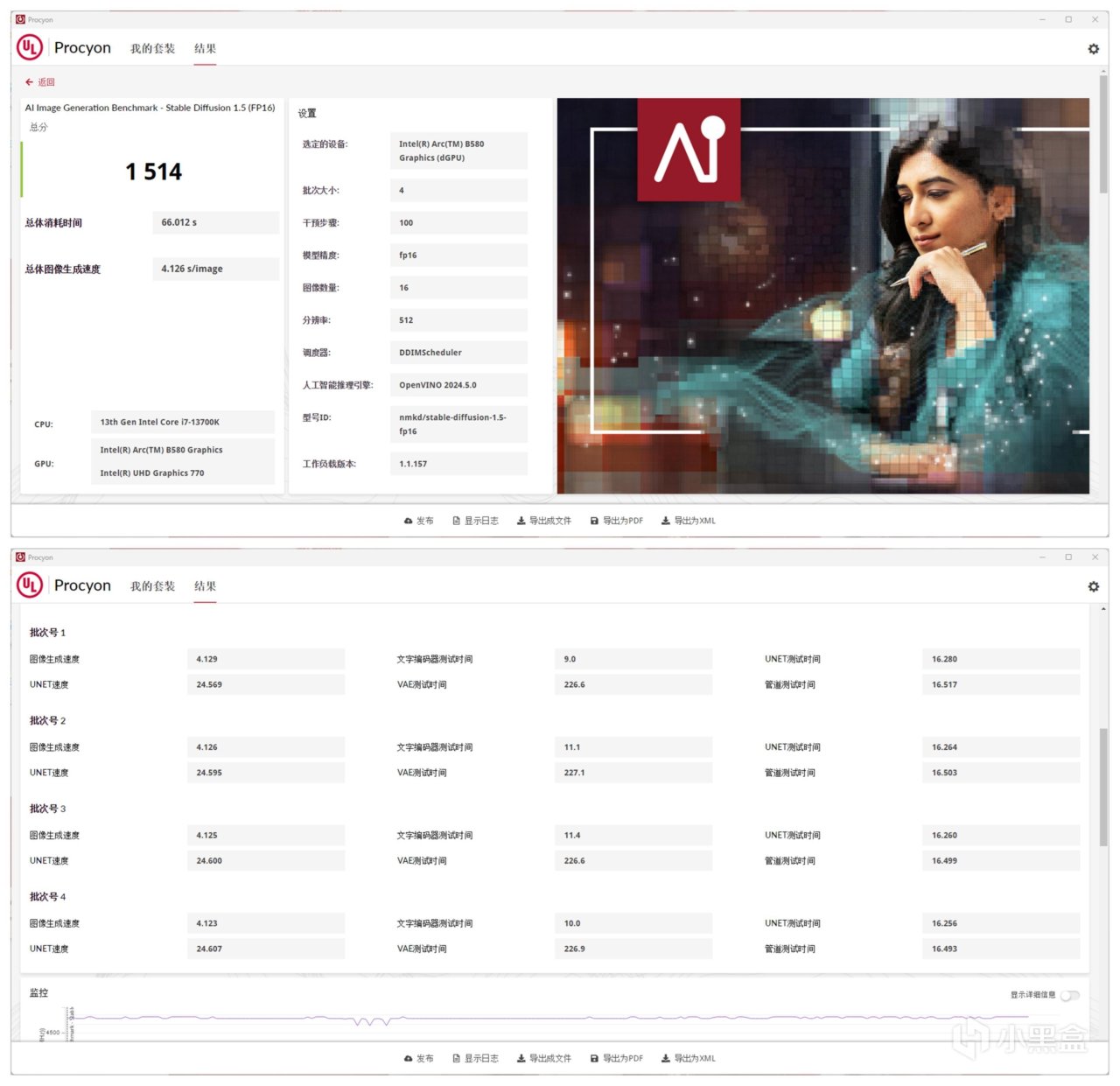
Task: Select the 分辨率 value 512
Action: click(x=458, y=319)
